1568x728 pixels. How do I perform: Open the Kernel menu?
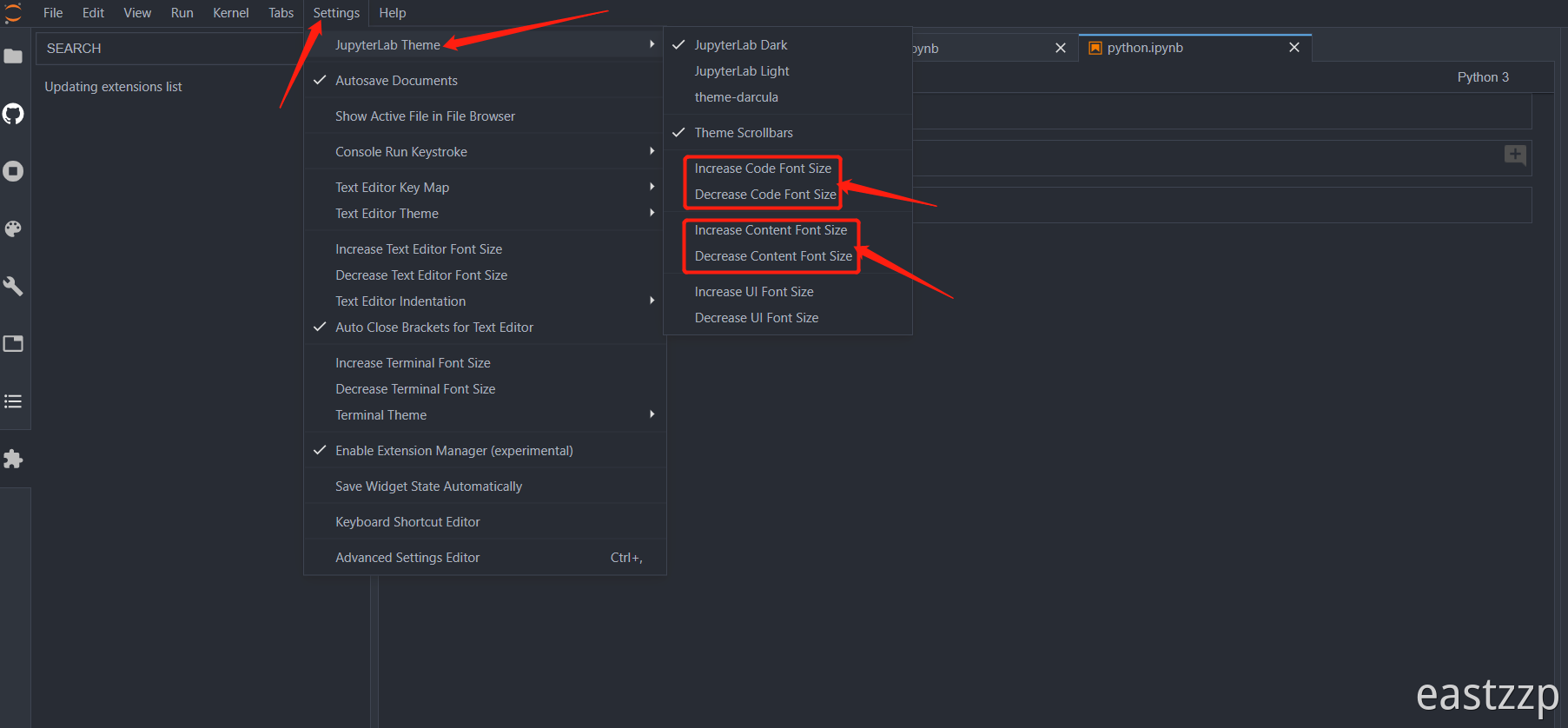tap(231, 13)
